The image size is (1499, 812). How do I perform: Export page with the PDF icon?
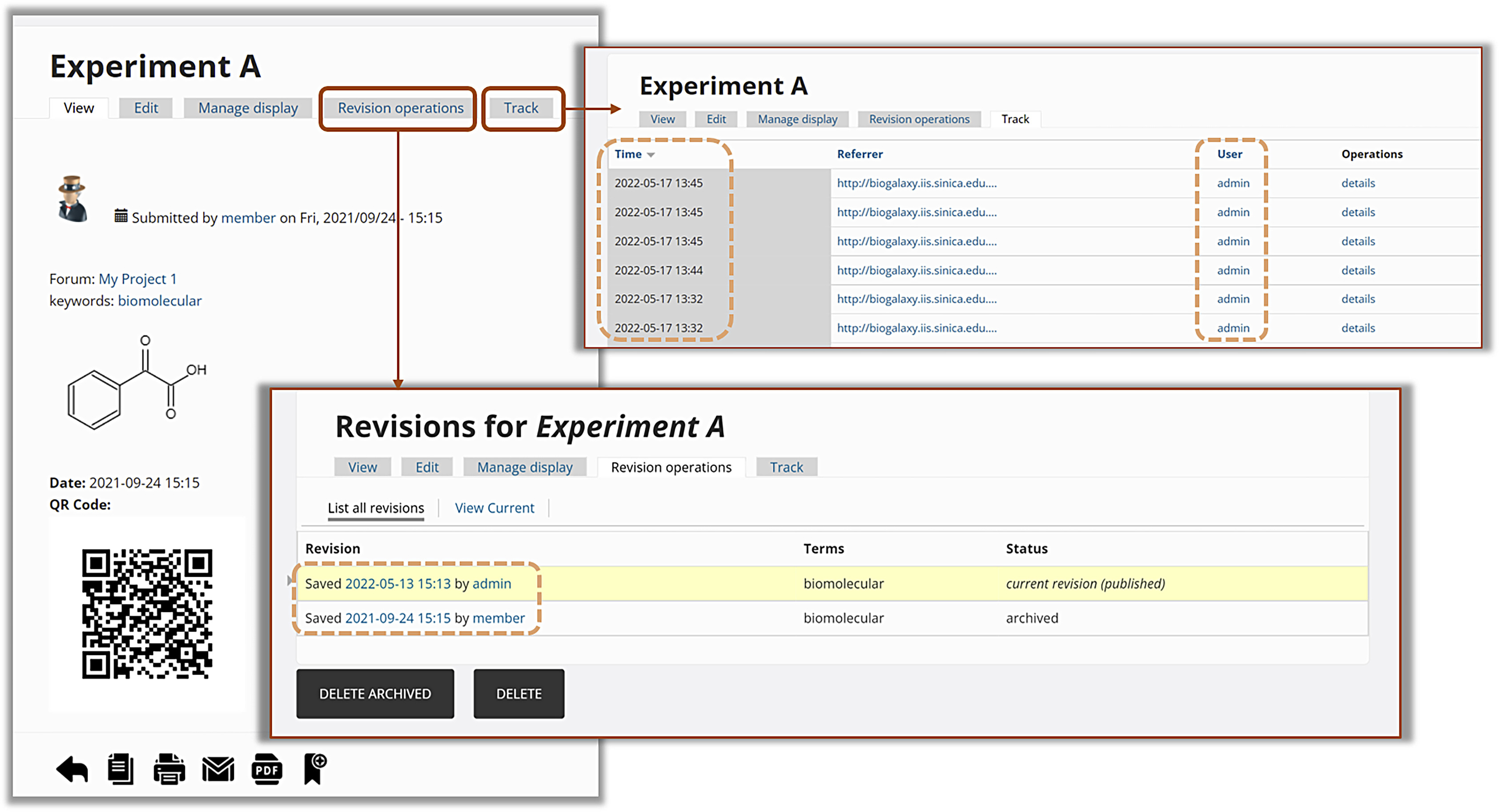267,769
